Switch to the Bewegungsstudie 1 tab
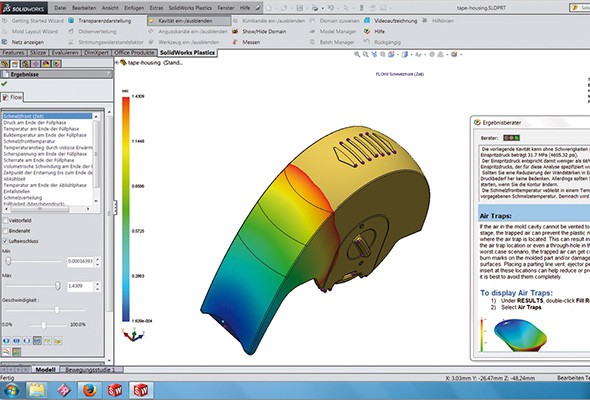The image size is (590, 400). 90,370
